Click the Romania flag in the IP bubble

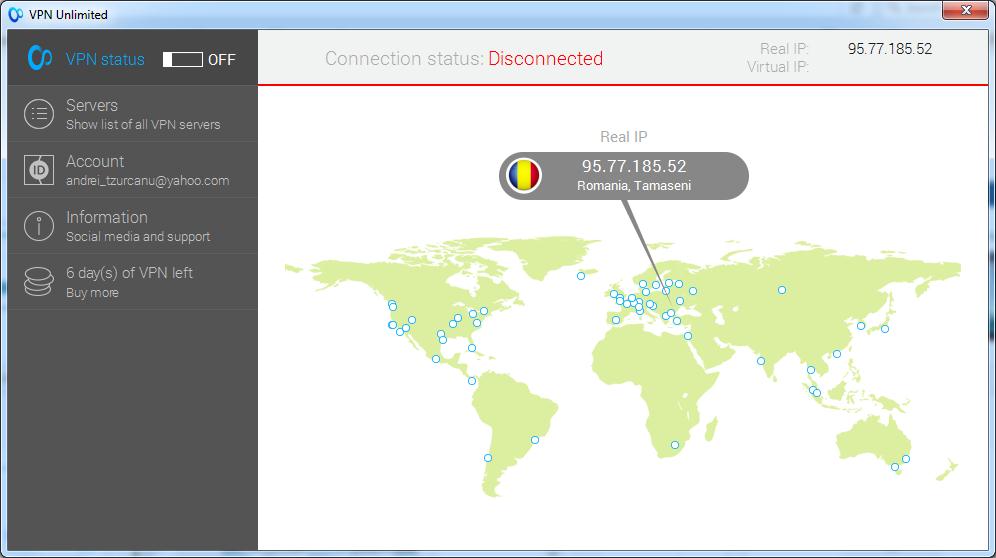tap(523, 176)
